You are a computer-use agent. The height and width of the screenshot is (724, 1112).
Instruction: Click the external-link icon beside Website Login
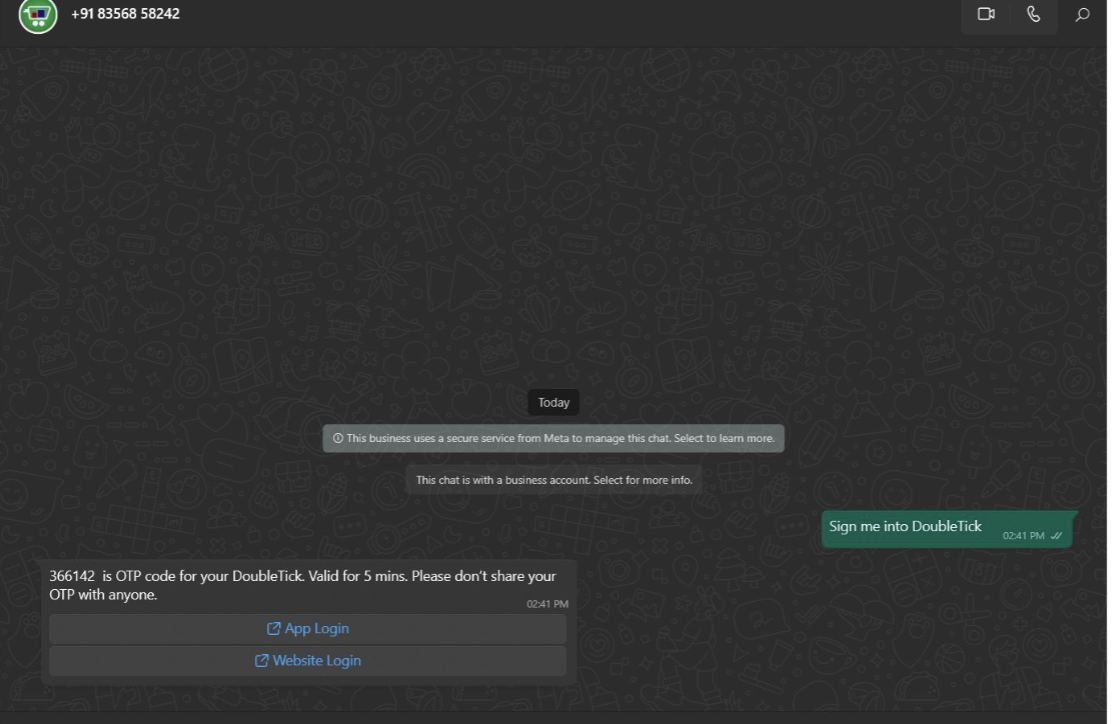click(x=262, y=661)
